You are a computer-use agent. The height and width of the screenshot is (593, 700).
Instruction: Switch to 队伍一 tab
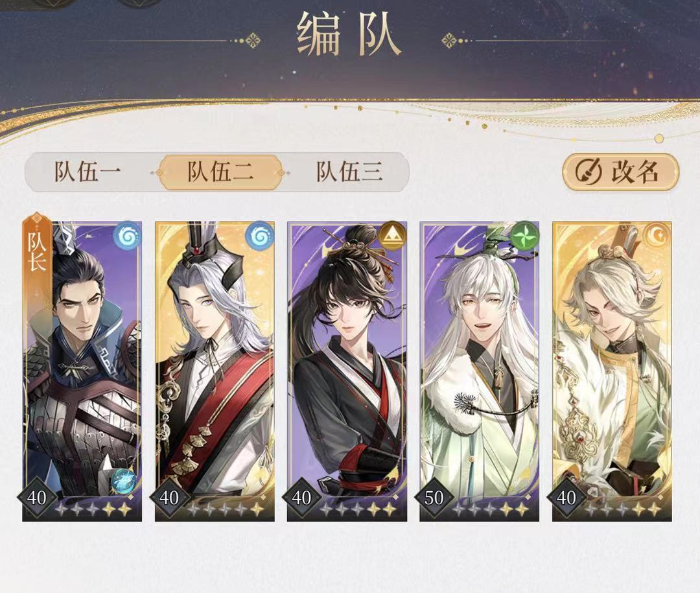[88, 172]
